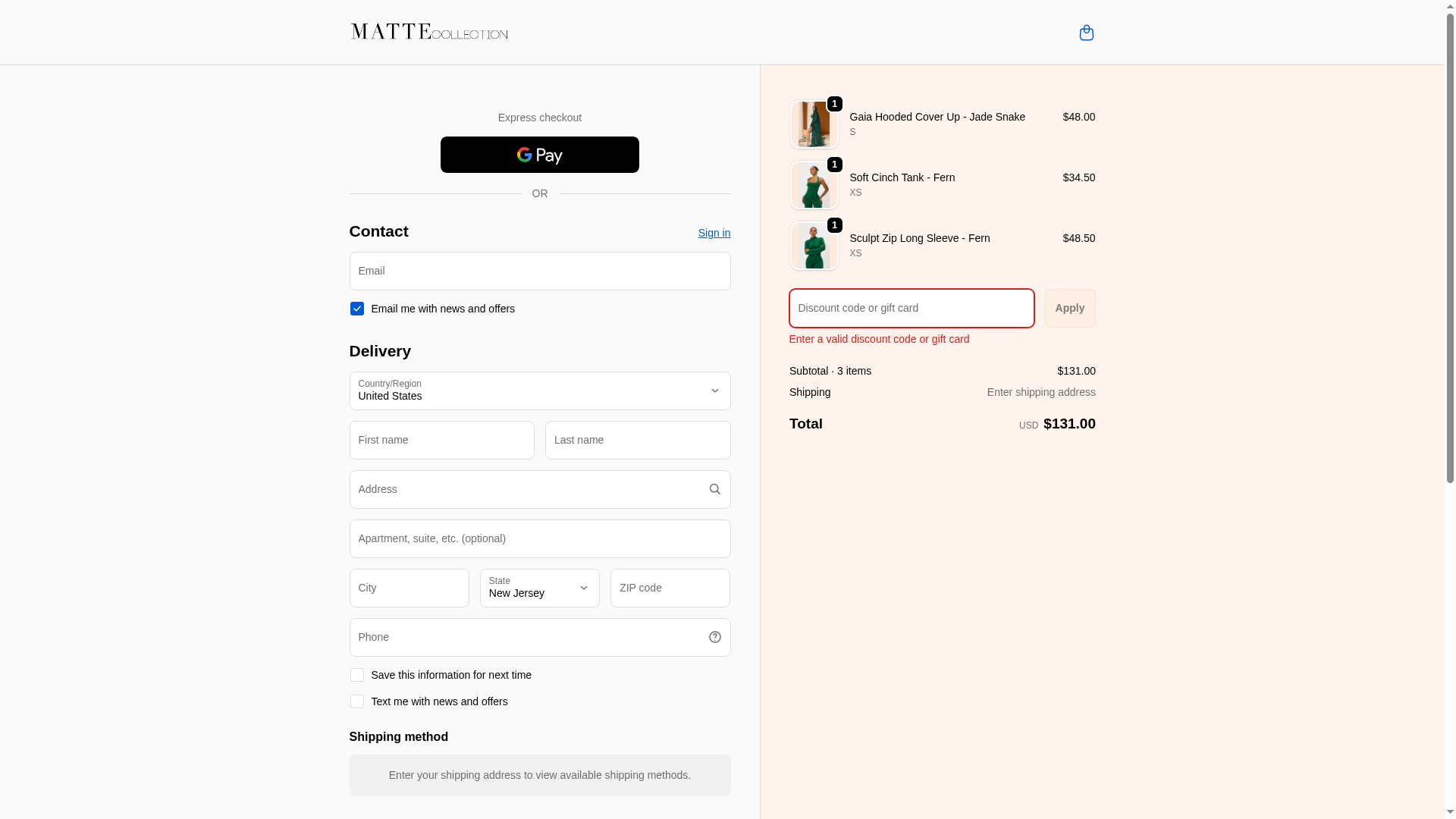Focus the Discount code or gift card field
Image resolution: width=1456 pixels, height=819 pixels.
click(911, 308)
